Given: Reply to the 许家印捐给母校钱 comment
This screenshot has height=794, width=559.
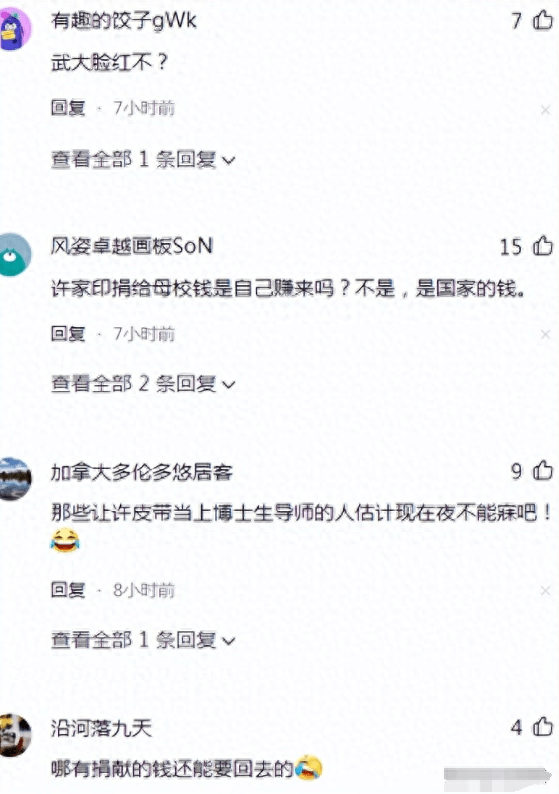Looking at the screenshot, I should pos(68,334).
